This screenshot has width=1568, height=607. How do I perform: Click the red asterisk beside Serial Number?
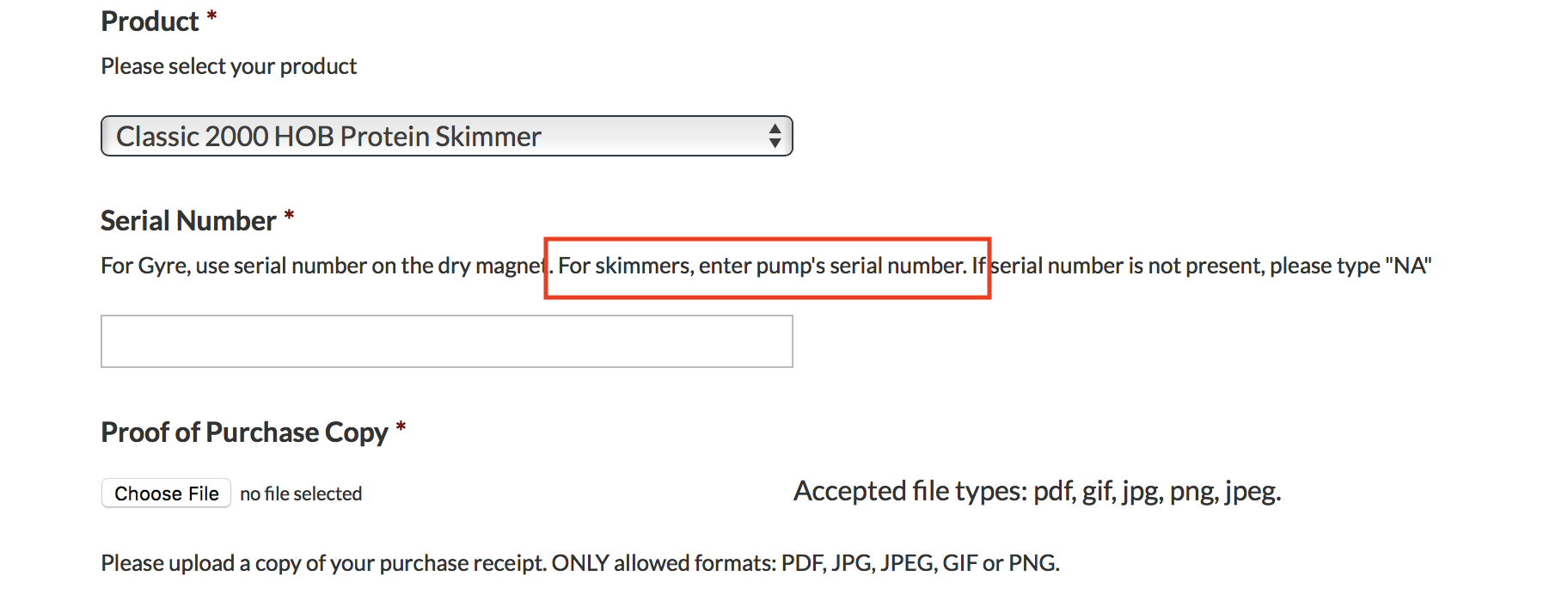coord(289,215)
